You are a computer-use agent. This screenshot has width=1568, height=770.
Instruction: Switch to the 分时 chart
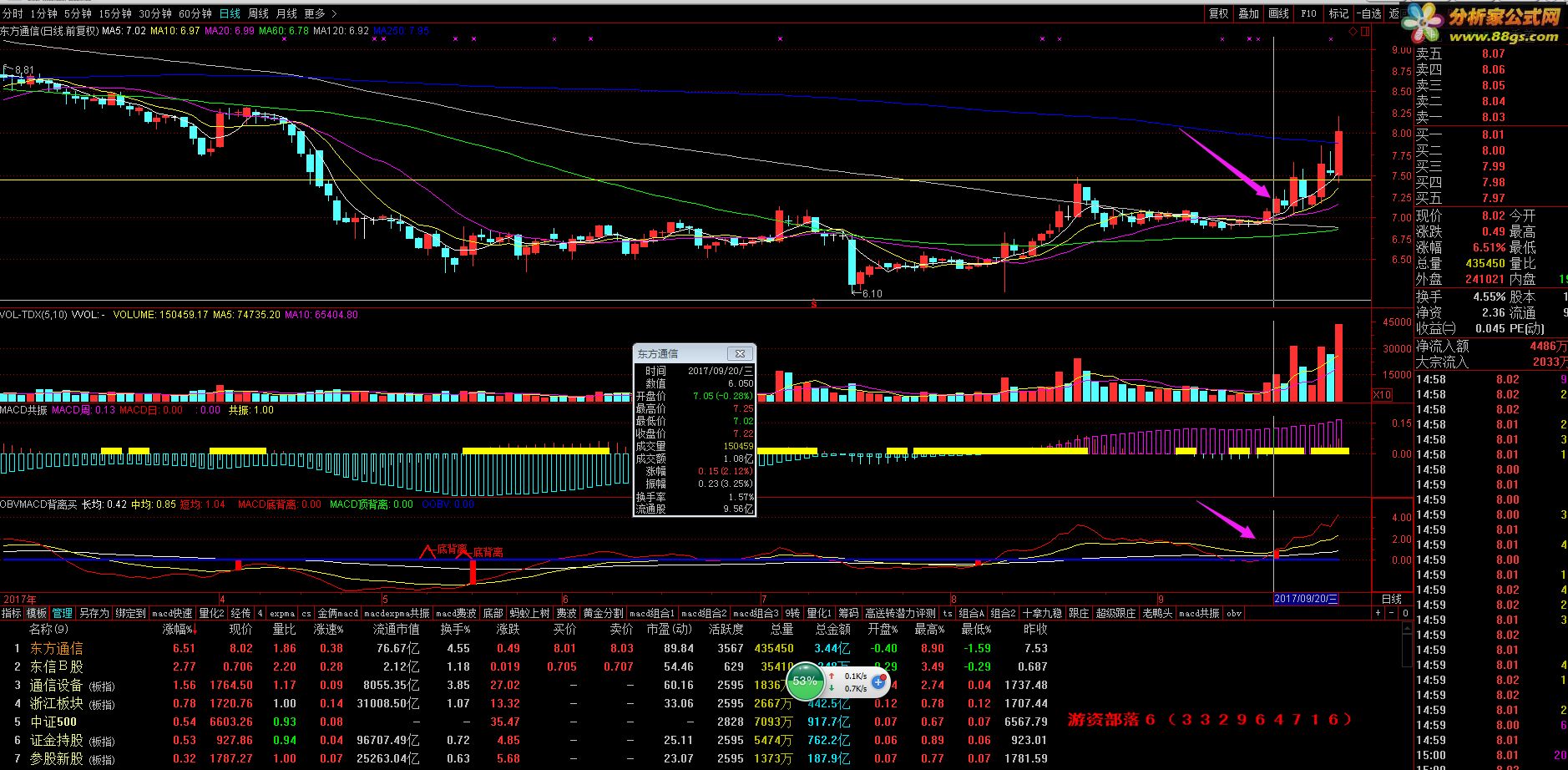click(x=13, y=13)
